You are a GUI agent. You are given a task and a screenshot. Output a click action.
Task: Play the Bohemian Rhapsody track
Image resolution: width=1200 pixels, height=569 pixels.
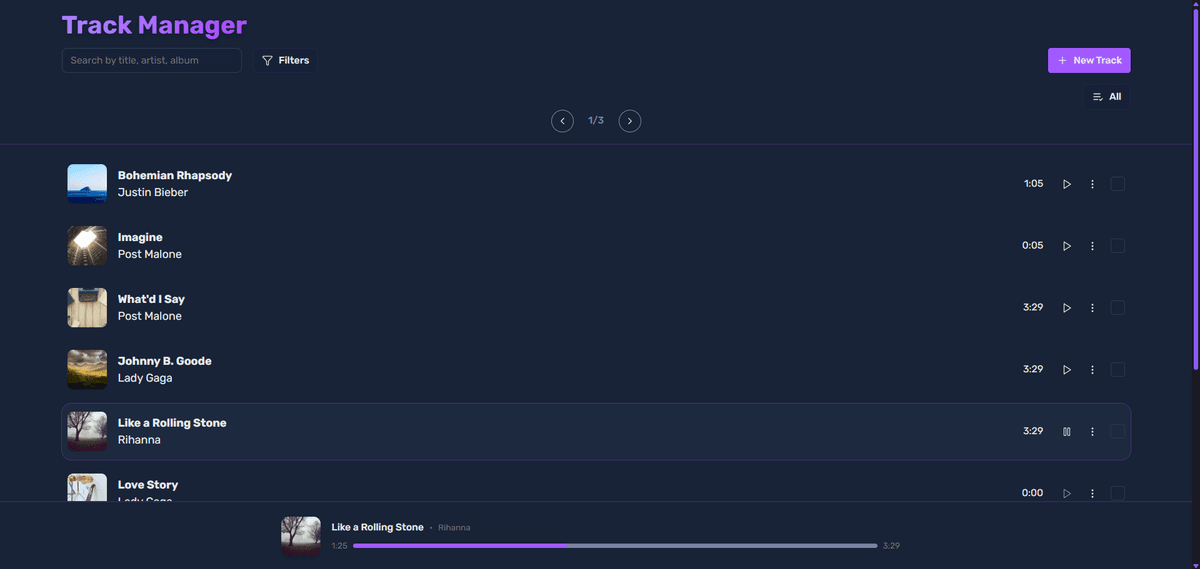[x=1067, y=184]
